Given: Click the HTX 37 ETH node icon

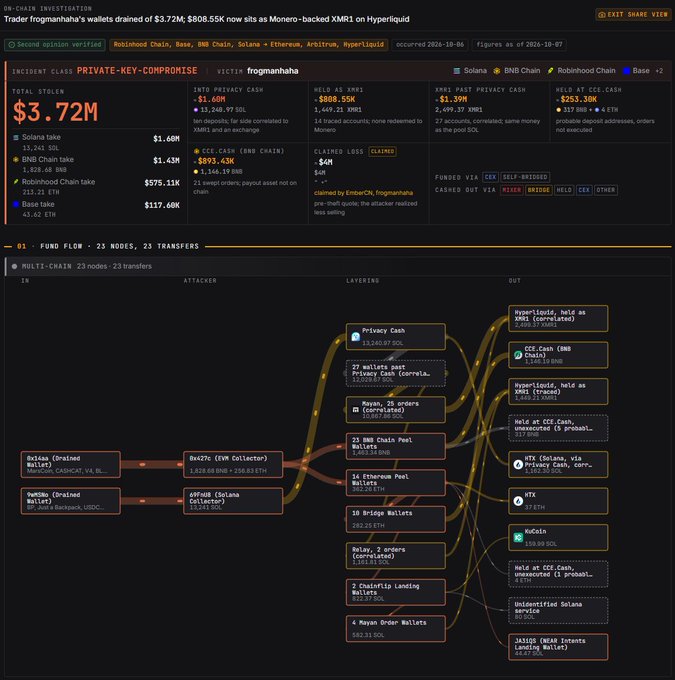Looking at the screenshot, I should (x=518, y=501).
